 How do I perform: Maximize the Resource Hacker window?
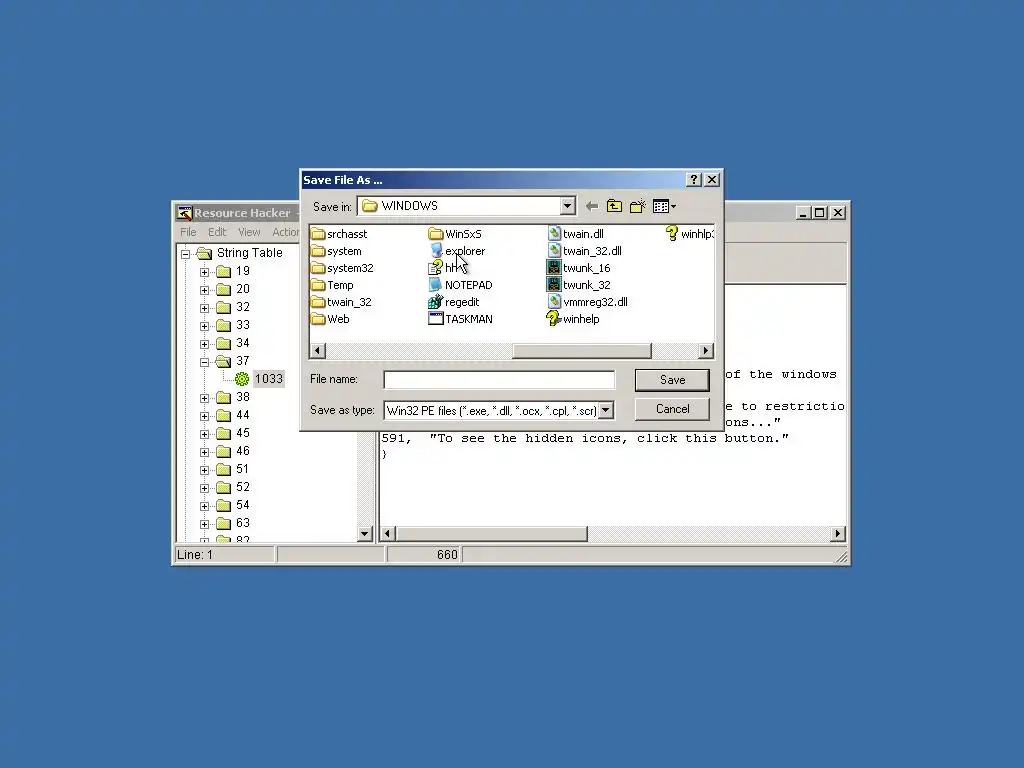click(820, 213)
